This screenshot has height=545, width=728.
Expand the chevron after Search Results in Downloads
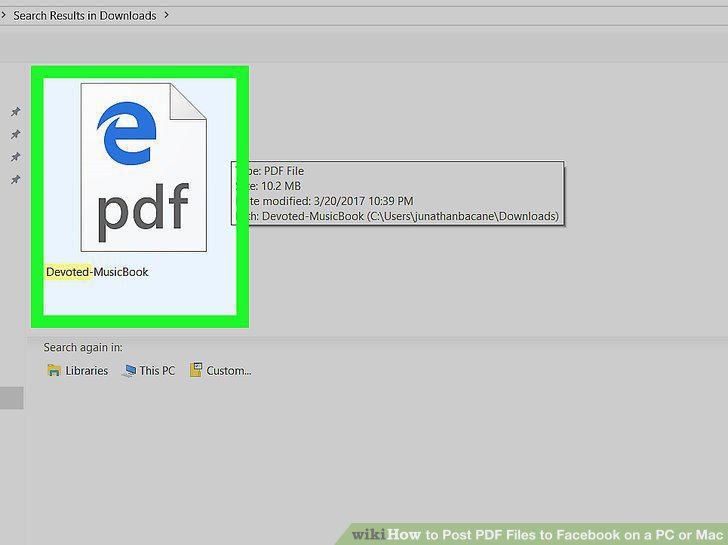pos(166,15)
